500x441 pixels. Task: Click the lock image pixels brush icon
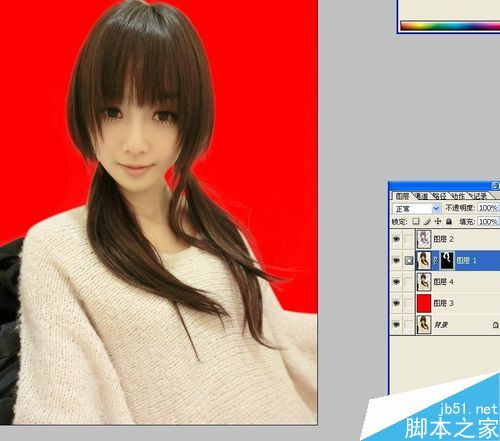pos(427,221)
